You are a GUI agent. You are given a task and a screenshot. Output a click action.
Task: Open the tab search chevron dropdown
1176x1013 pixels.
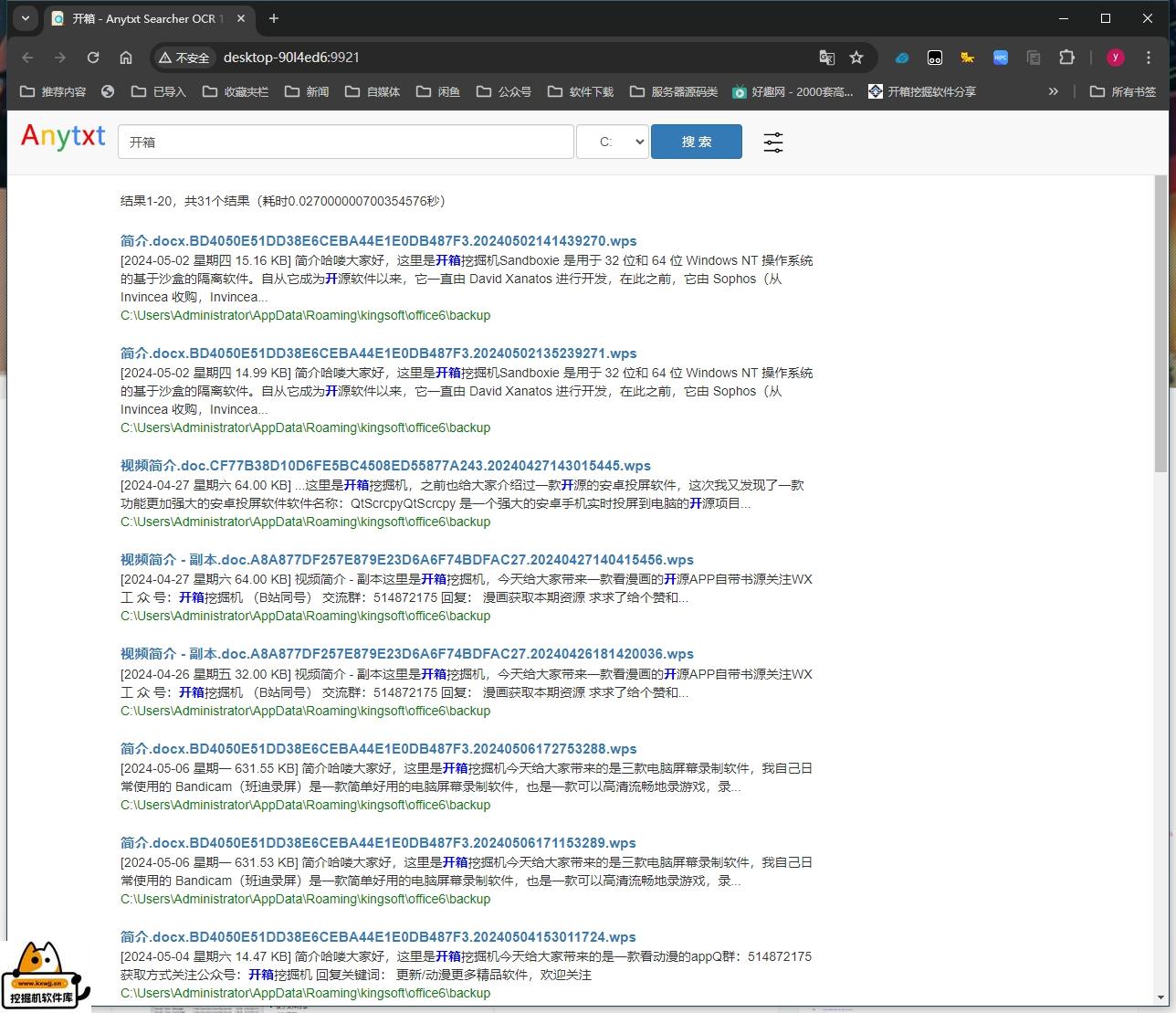[26, 18]
